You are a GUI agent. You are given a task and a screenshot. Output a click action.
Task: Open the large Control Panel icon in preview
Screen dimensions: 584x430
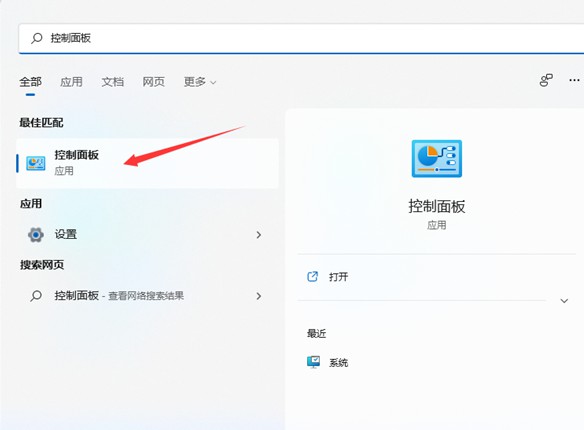click(437, 159)
